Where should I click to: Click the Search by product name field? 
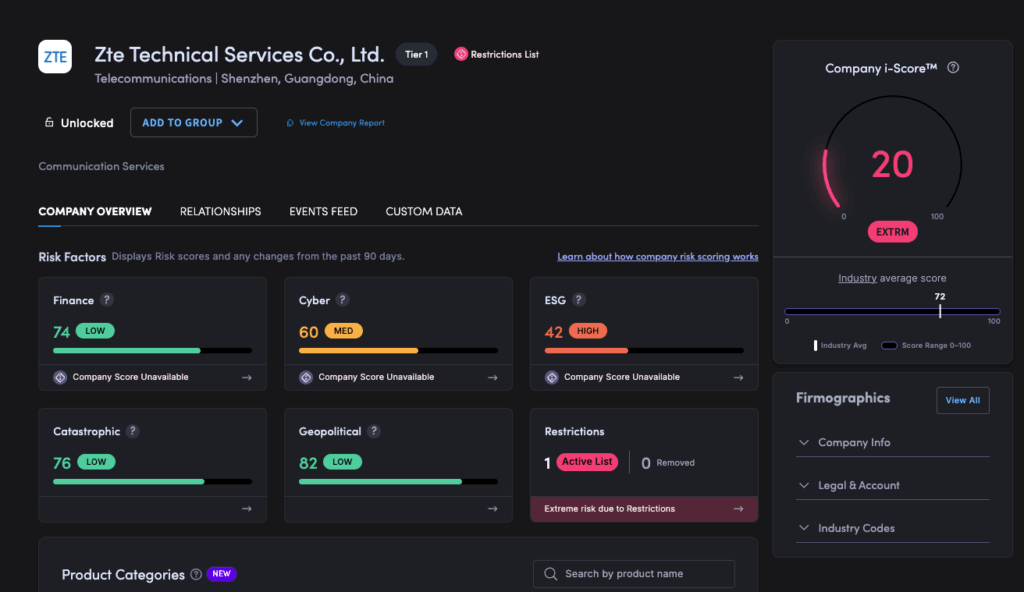point(634,574)
